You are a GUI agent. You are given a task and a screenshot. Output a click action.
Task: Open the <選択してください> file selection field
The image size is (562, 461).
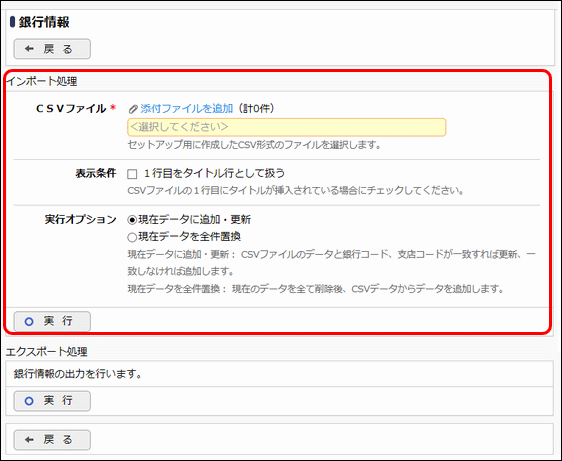click(287, 127)
